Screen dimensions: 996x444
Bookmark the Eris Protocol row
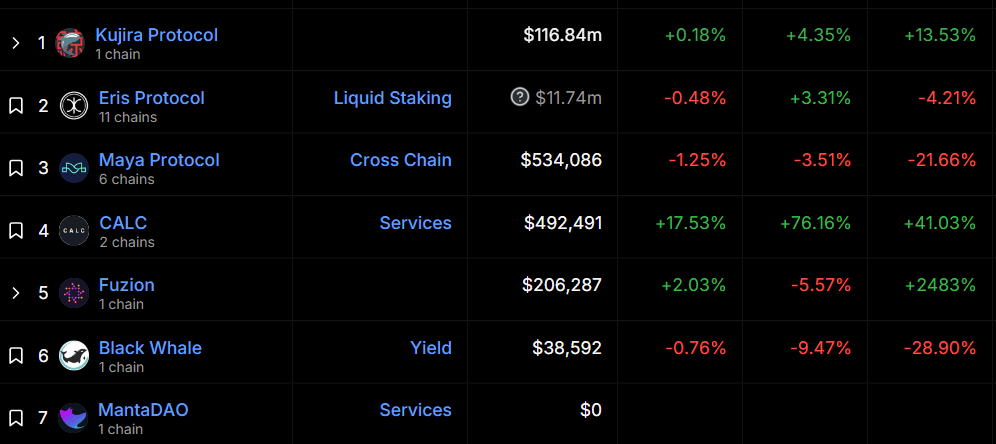click(16, 106)
